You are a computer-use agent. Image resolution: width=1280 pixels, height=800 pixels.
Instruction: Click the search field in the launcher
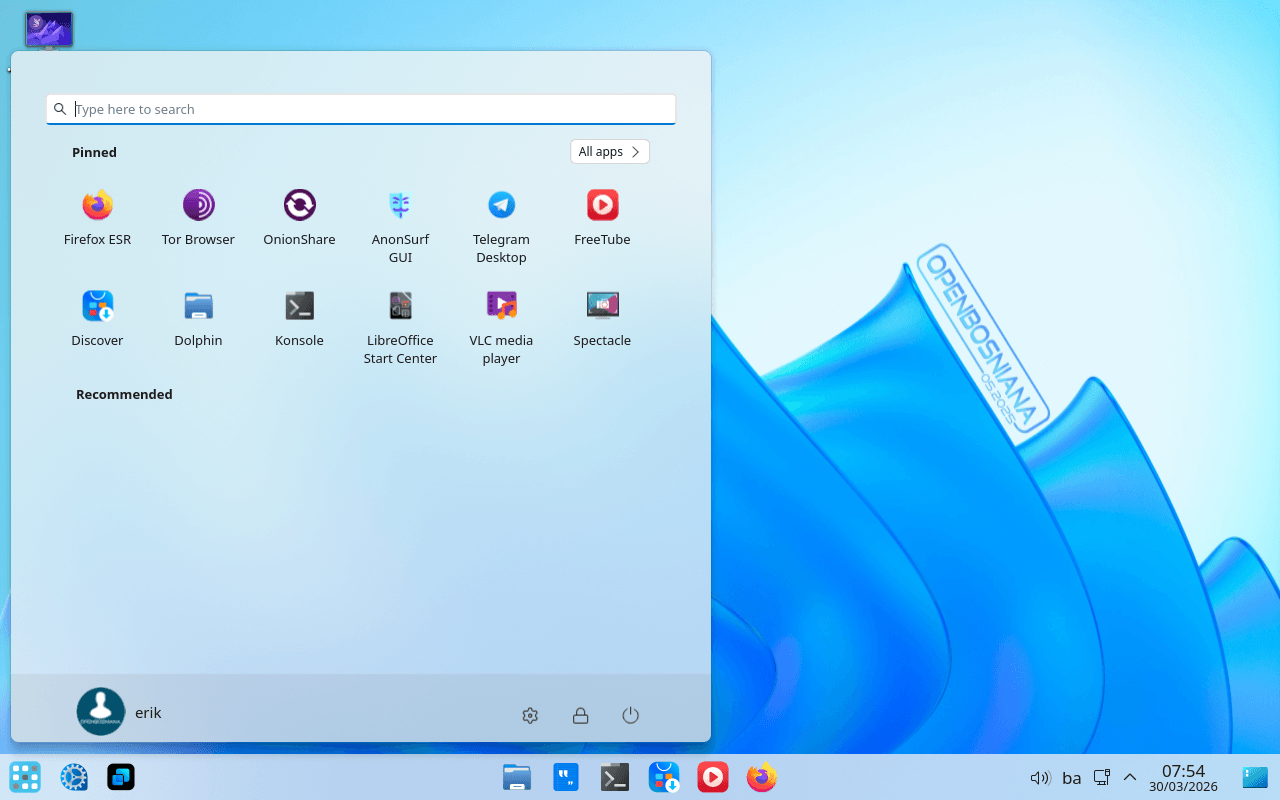click(360, 109)
